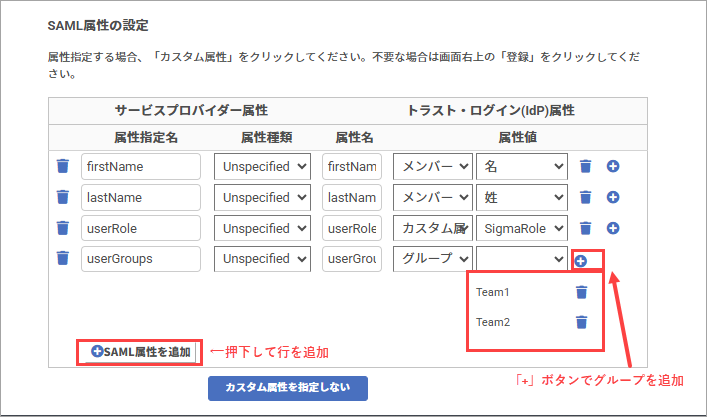This screenshot has width=707, height=417.
Task: Click the 属性値 column header
Action: point(518,137)
